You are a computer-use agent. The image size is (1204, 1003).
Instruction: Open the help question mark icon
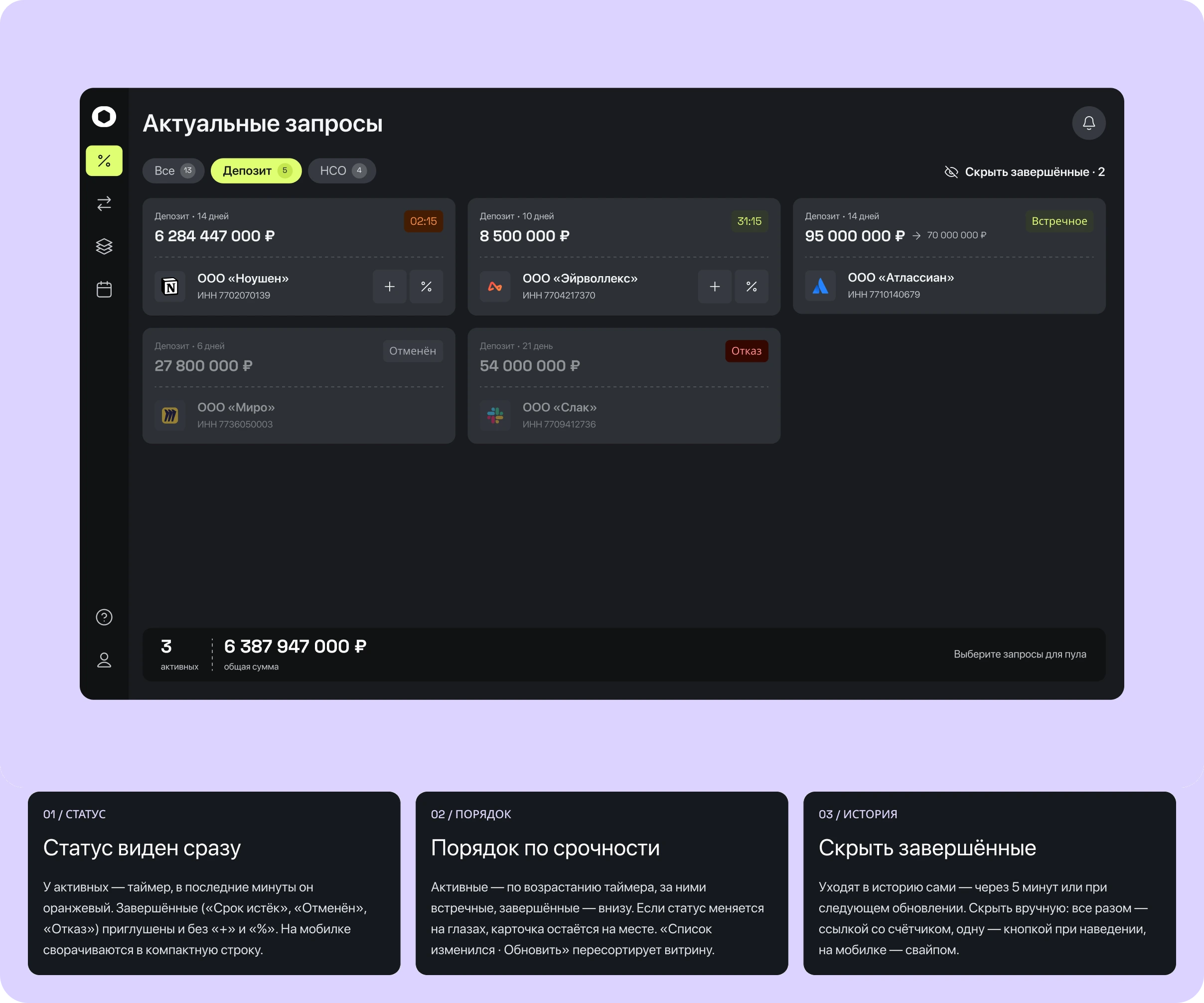coord(104,617)
